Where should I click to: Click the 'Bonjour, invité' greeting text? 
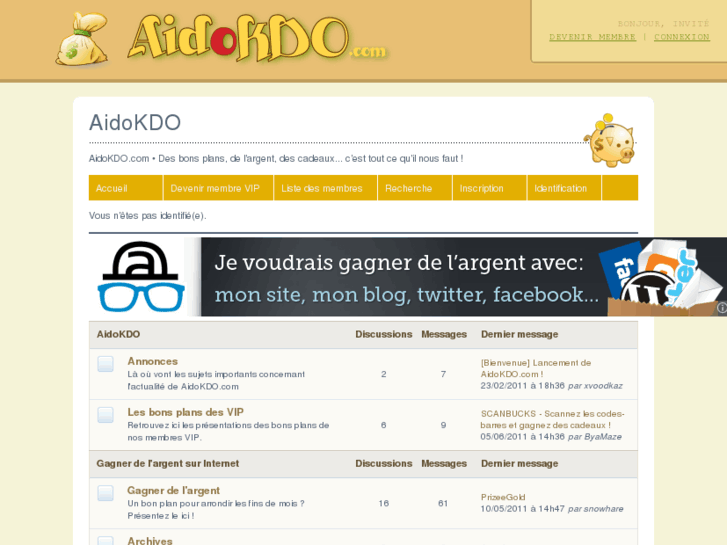663,24
